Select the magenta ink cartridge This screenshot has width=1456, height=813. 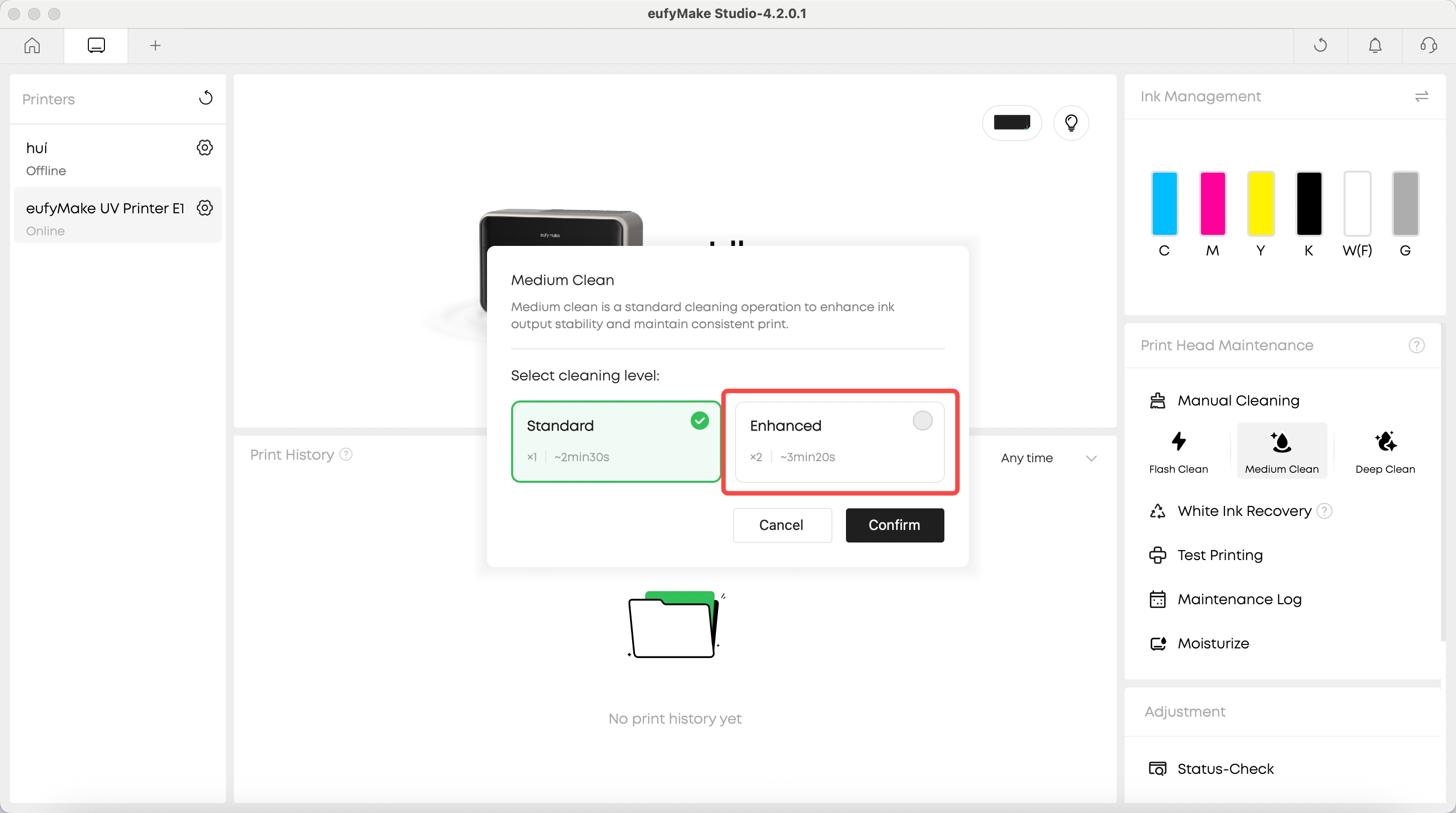[1212, 203]
